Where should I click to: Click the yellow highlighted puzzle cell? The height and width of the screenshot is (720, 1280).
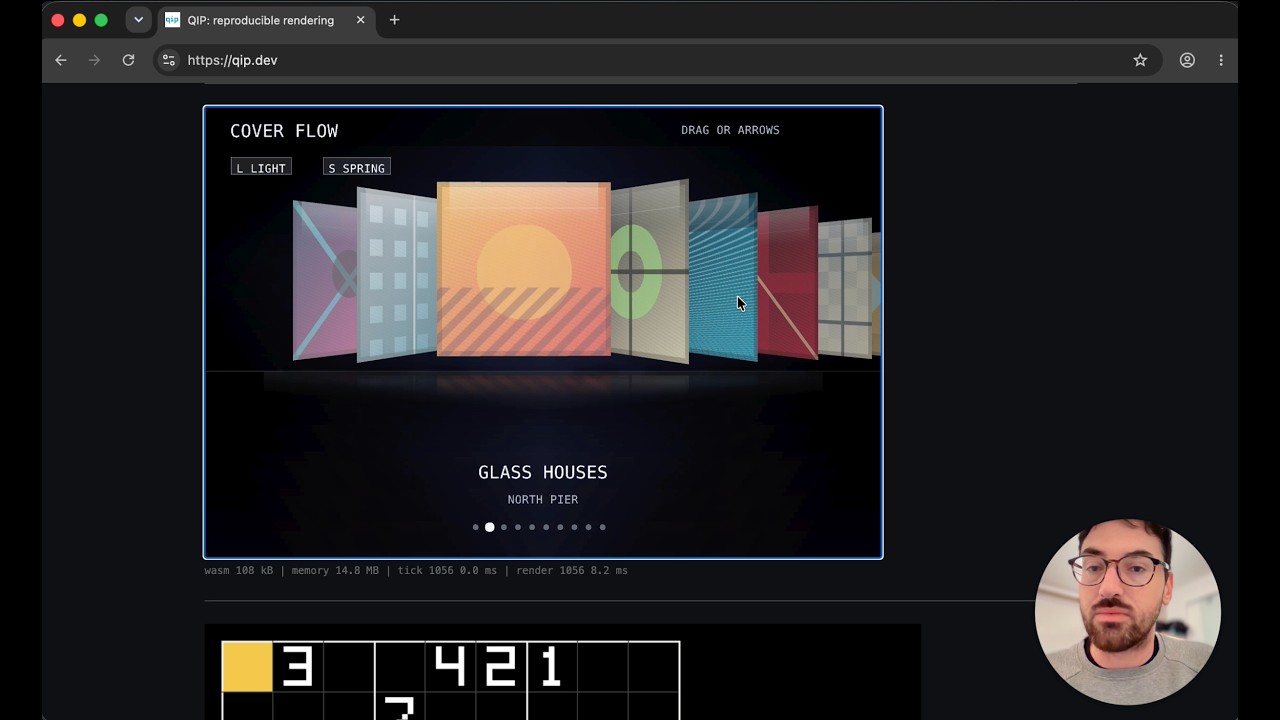click(x=247, y=667)
